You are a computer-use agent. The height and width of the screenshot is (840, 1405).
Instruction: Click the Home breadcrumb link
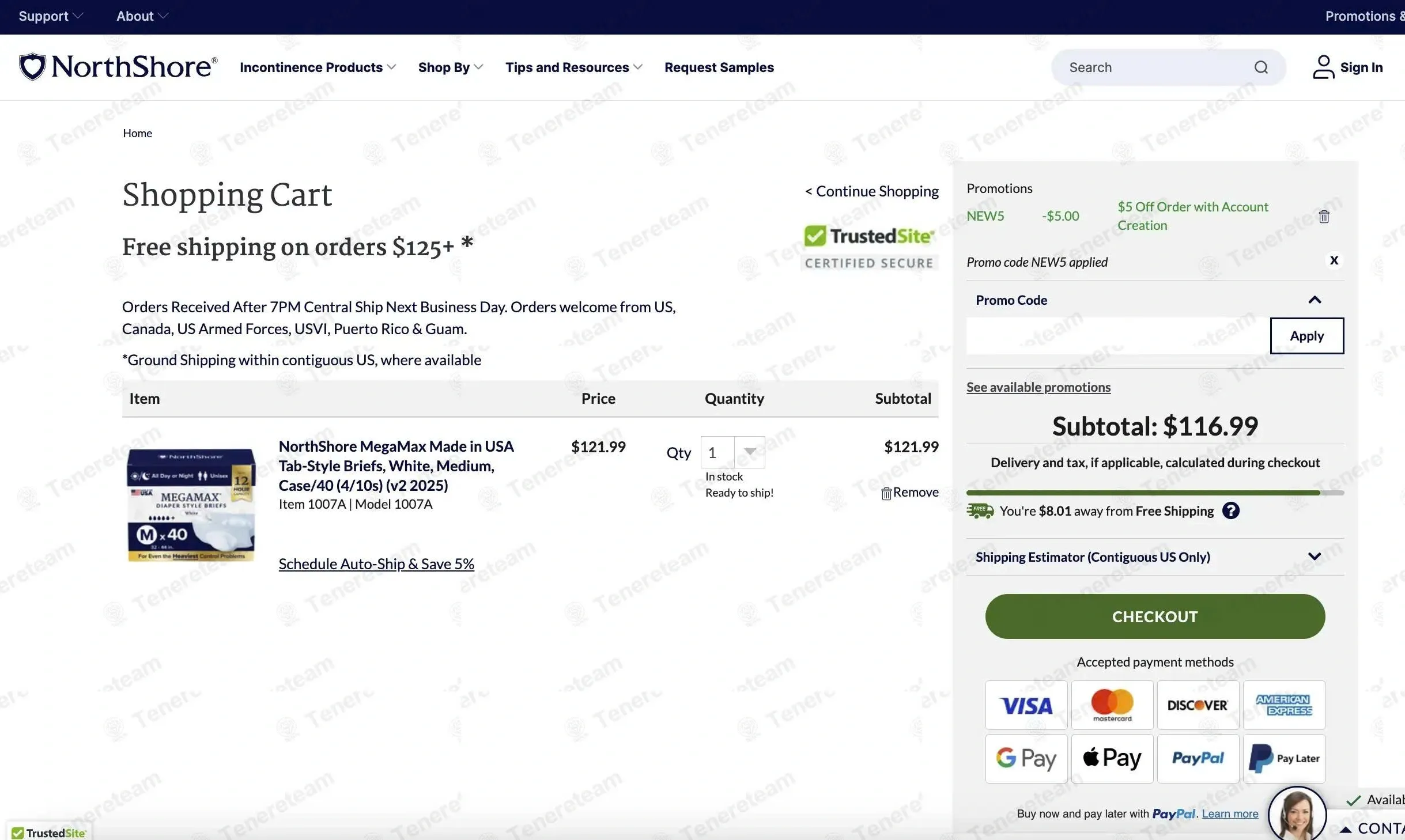(x=137, y=133)
